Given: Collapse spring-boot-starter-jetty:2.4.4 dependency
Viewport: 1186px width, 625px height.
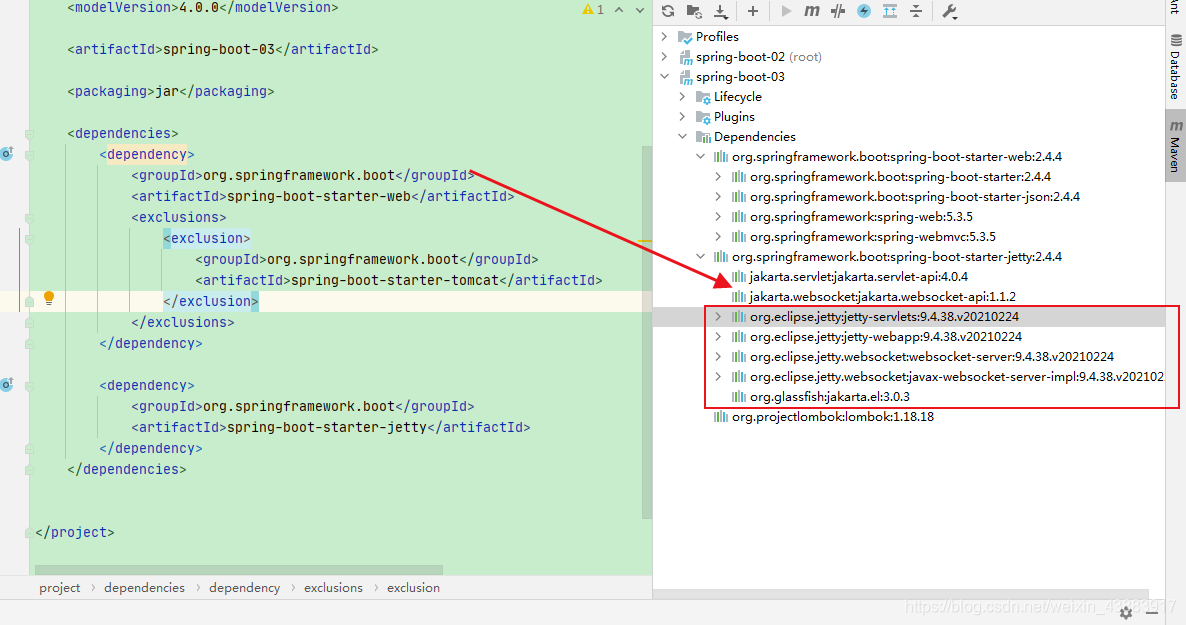Looking at the screenshot, I should [700, 257].
